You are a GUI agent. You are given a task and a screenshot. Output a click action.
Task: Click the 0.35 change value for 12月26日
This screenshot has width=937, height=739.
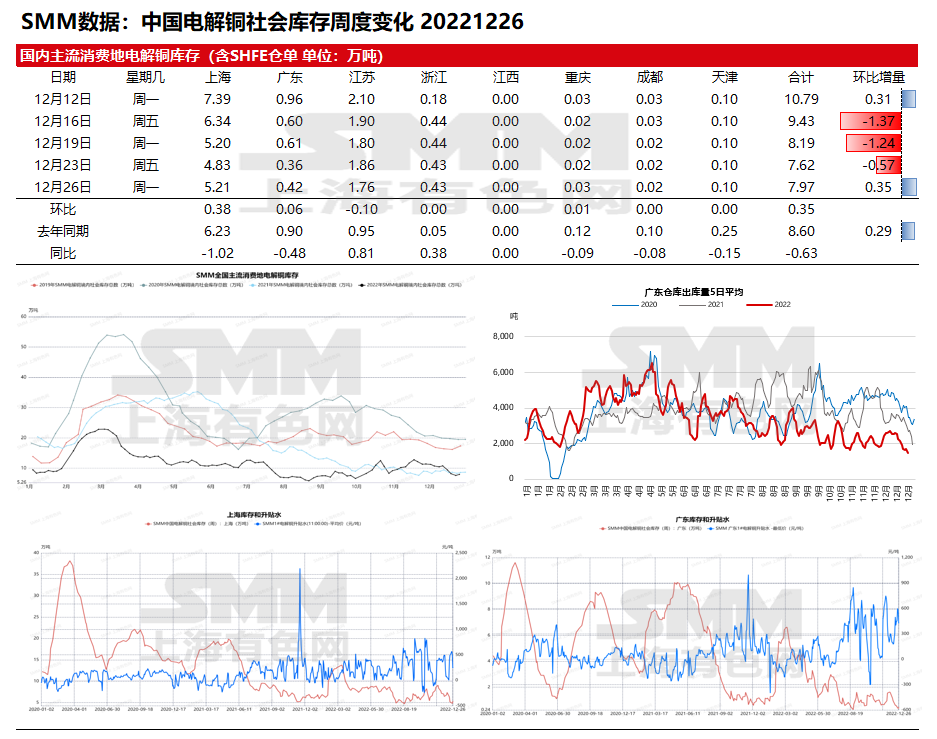[878, 188]
